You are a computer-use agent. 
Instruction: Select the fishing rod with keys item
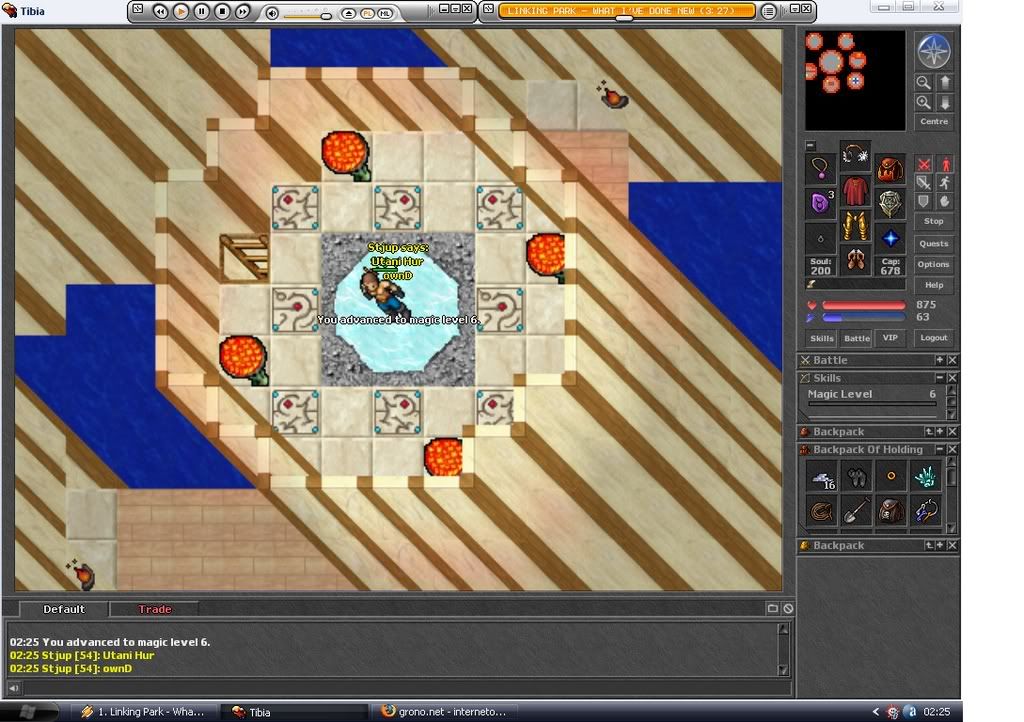(925, 511)
